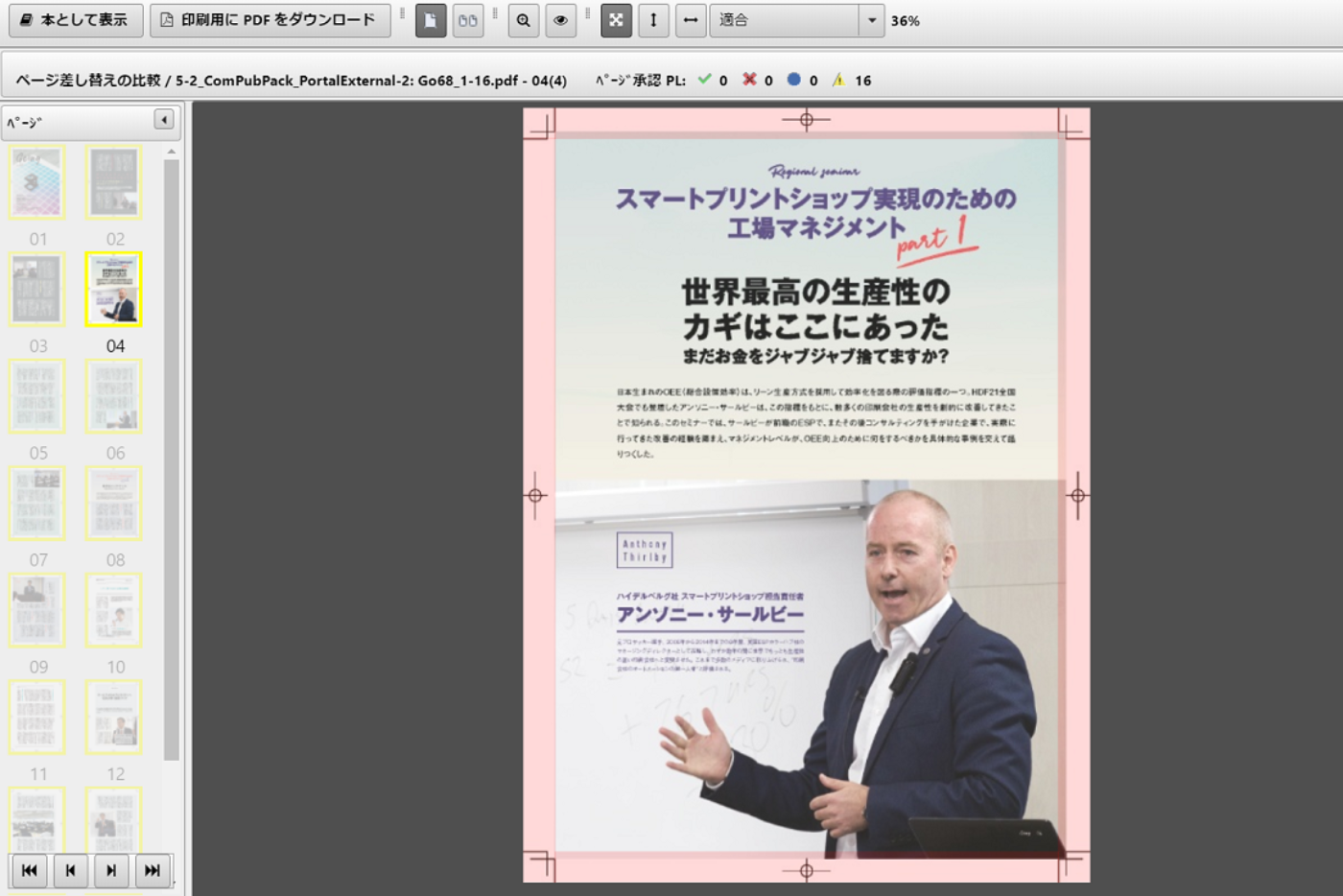Viewport: 1343px width, 896px height.
Task: Toggle the eye preview icon
Action: 560,20
